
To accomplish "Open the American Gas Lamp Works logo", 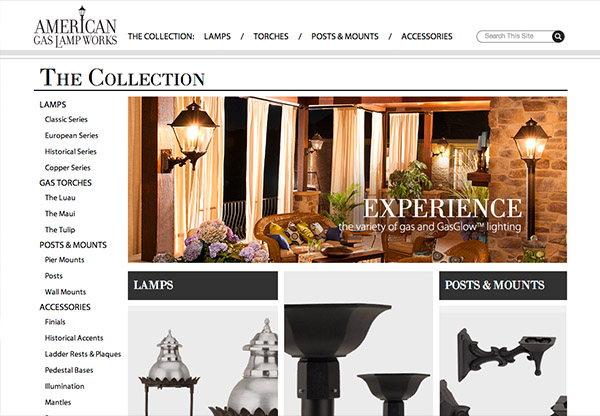I will (x=75, y=27).
